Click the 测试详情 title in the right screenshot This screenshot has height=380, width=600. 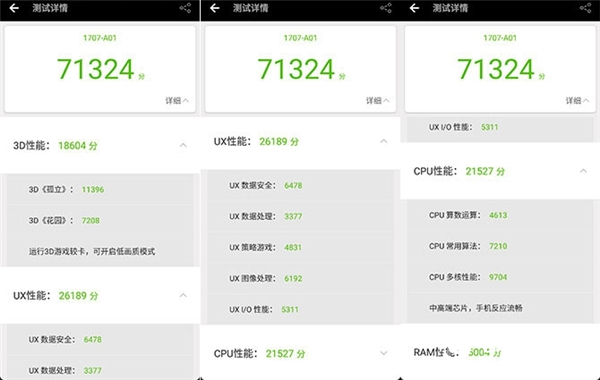click(450, 8)
